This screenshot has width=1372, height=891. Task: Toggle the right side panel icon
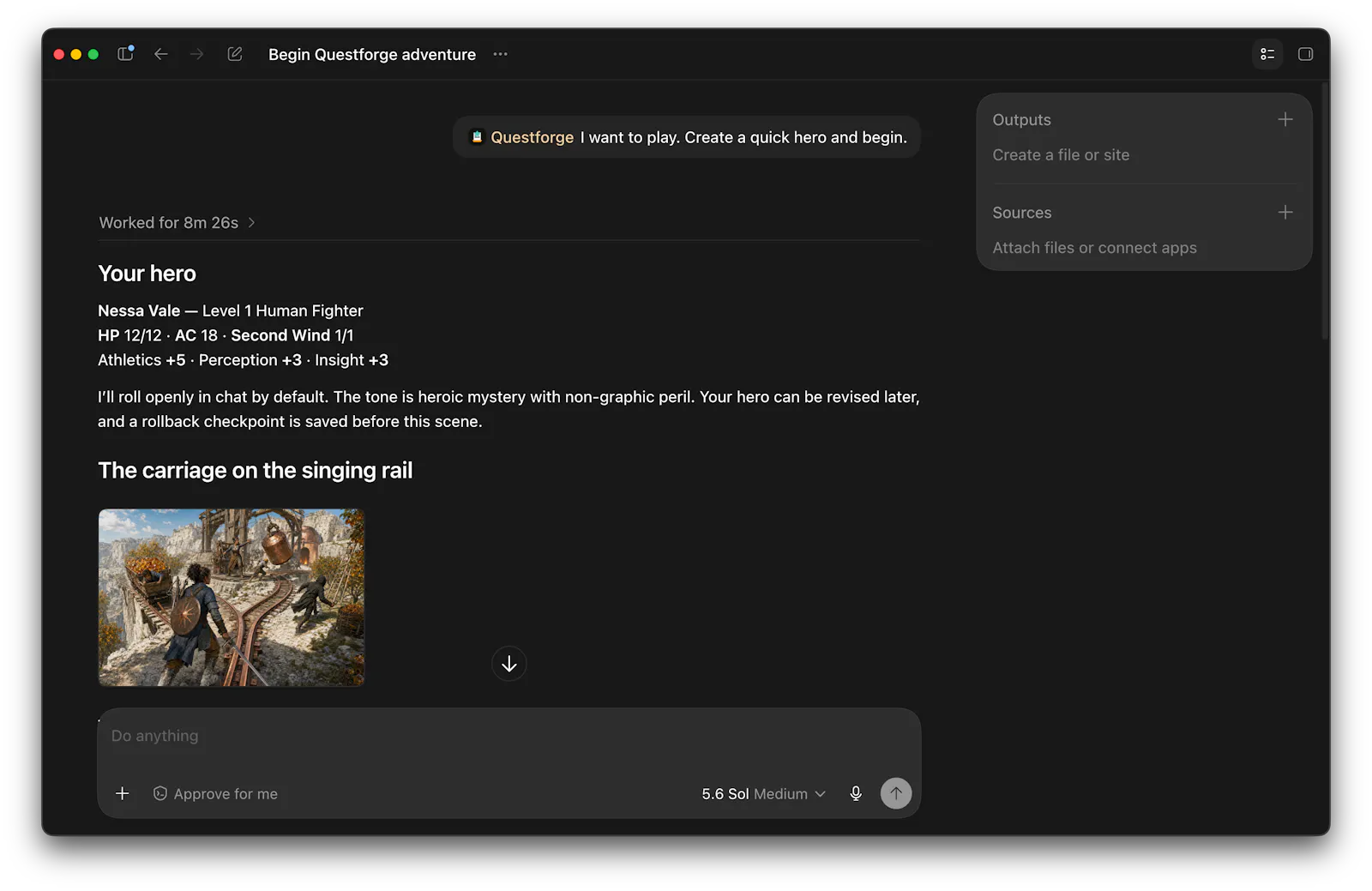tap(1305, 54)
